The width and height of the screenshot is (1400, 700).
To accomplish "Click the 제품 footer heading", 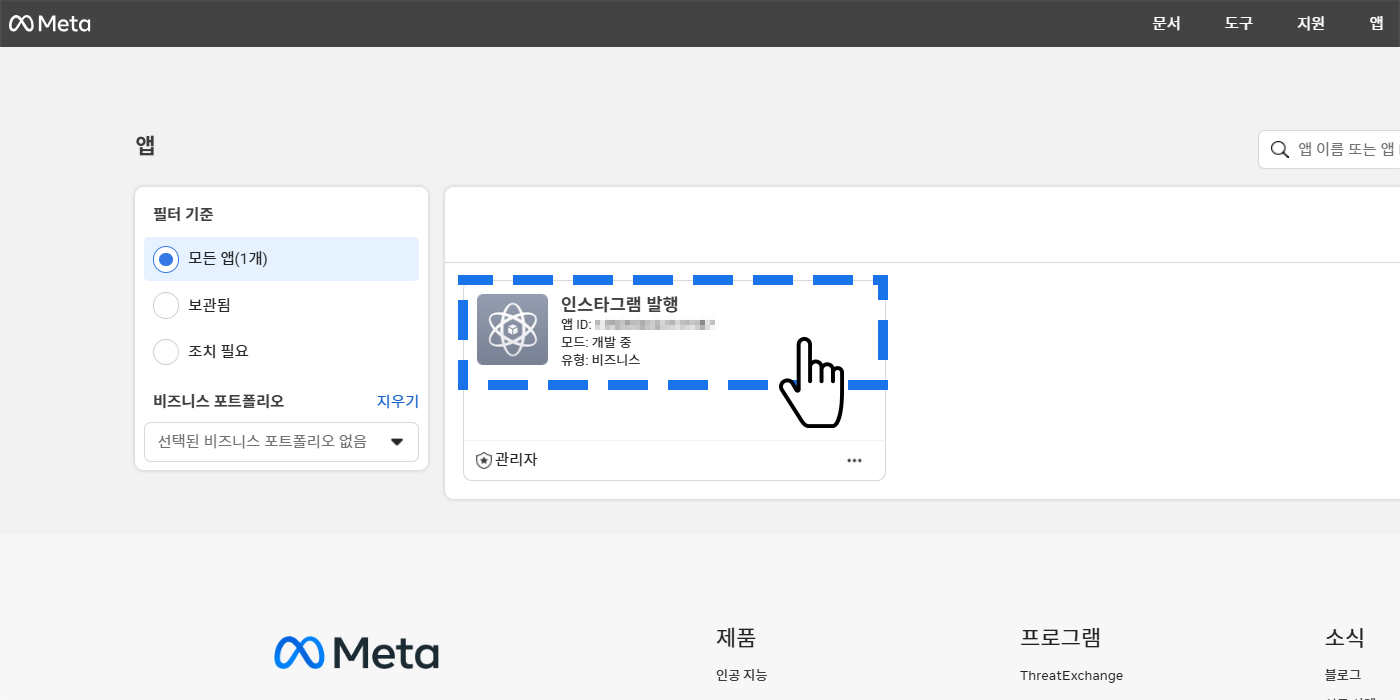I will tap(736, 637).
